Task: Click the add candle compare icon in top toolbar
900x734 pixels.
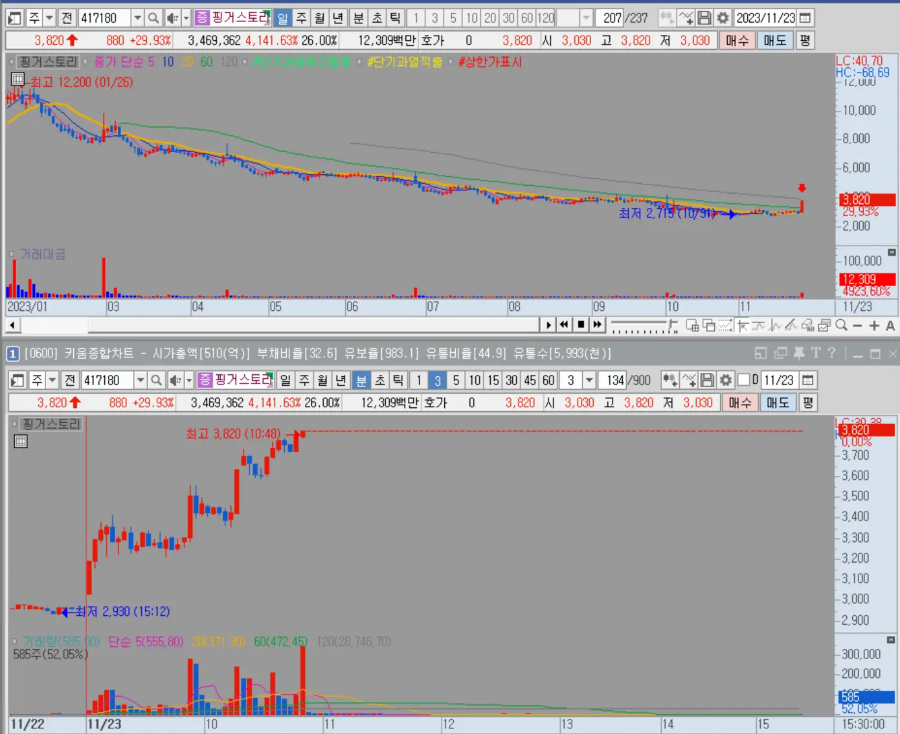Action: pos(666,18)
